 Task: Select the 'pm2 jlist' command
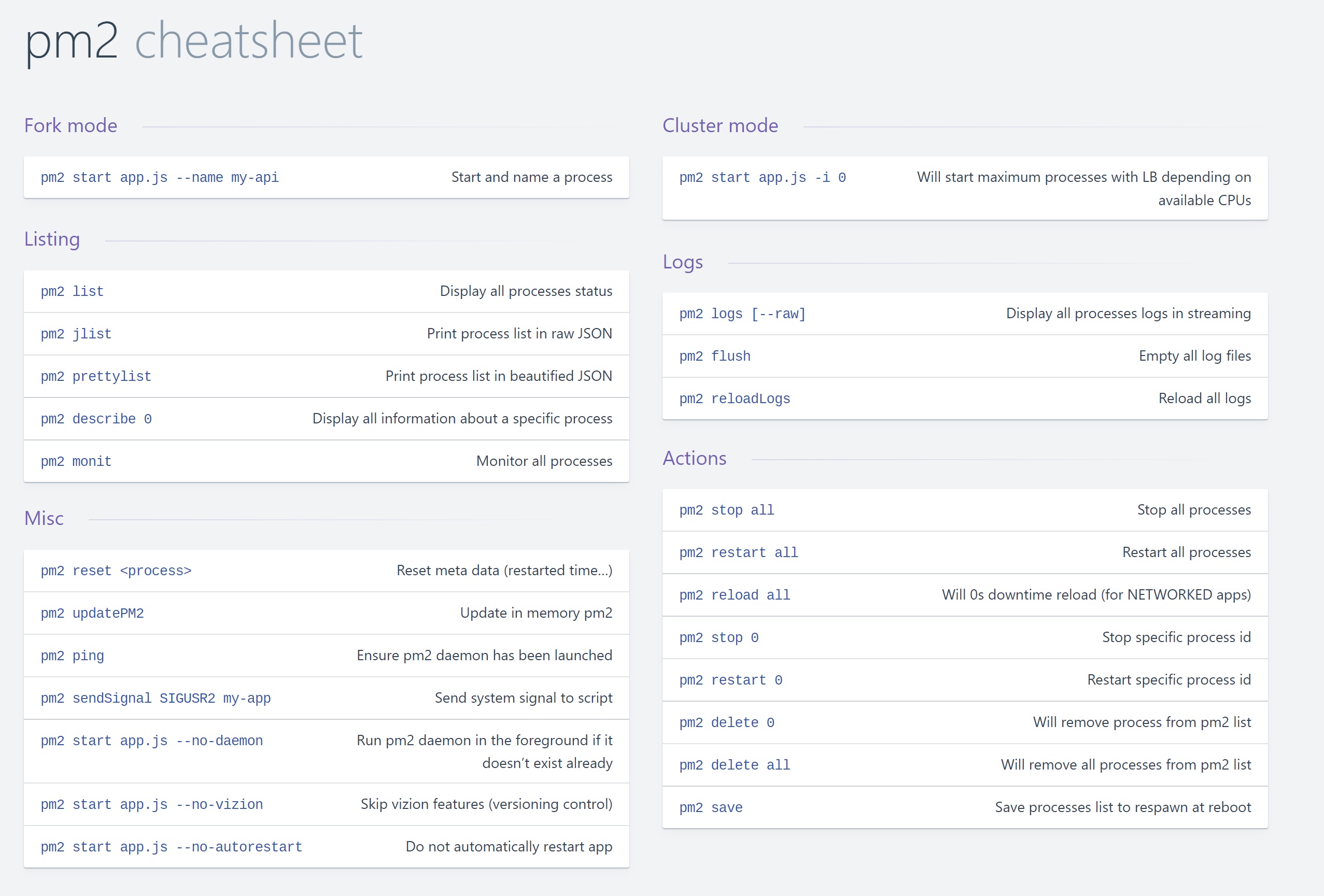click(76, 334)
